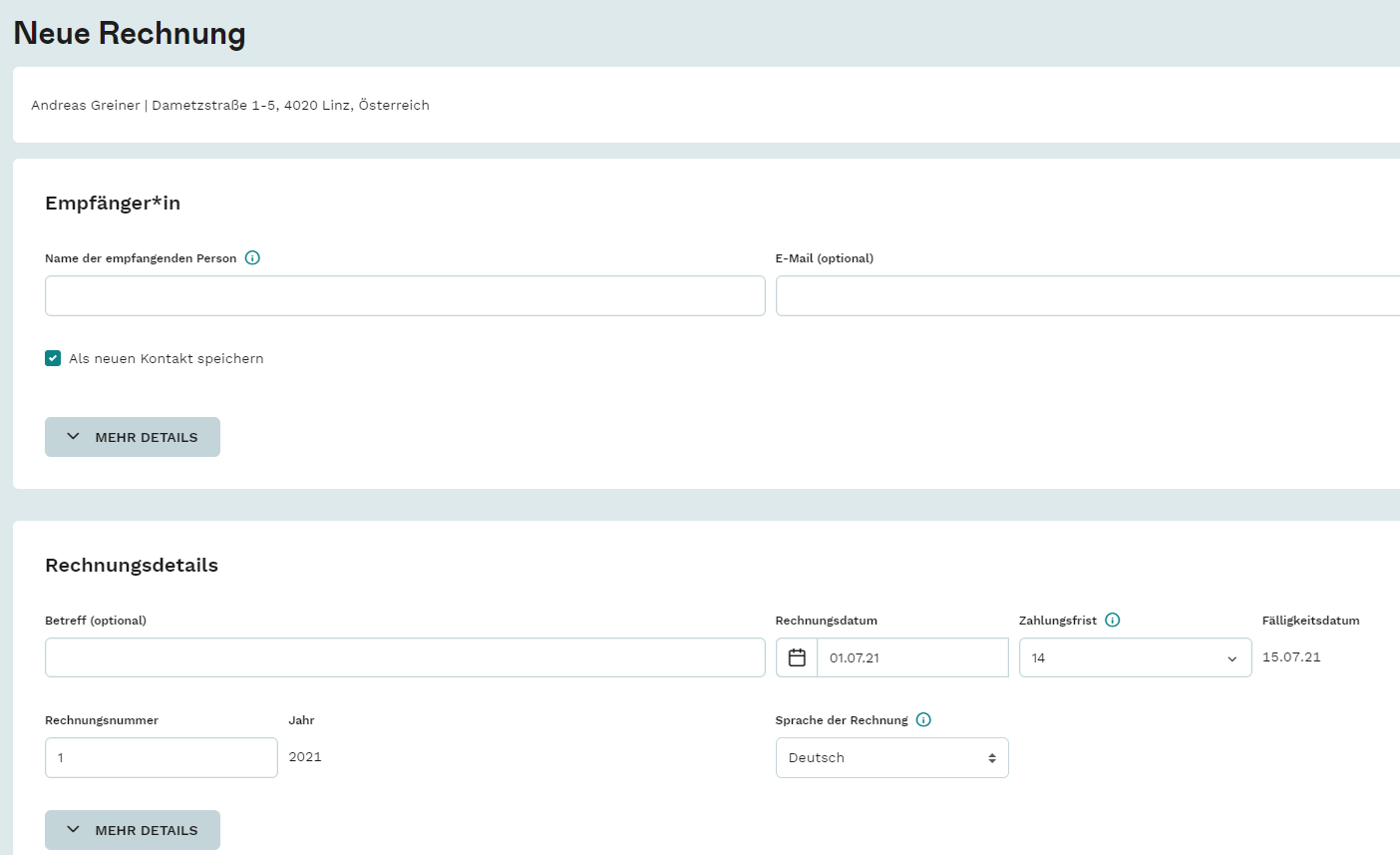
Task: Click info icon beside Sprache der Rechnung
Action: [x=923, y=719]
